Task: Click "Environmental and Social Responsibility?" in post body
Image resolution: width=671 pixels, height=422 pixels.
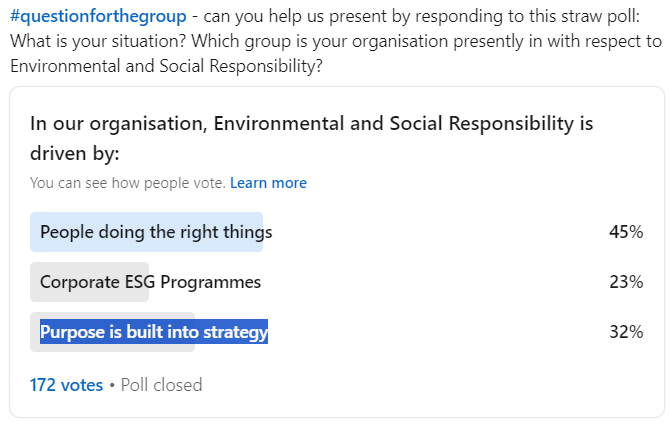Action: point(166,66)
